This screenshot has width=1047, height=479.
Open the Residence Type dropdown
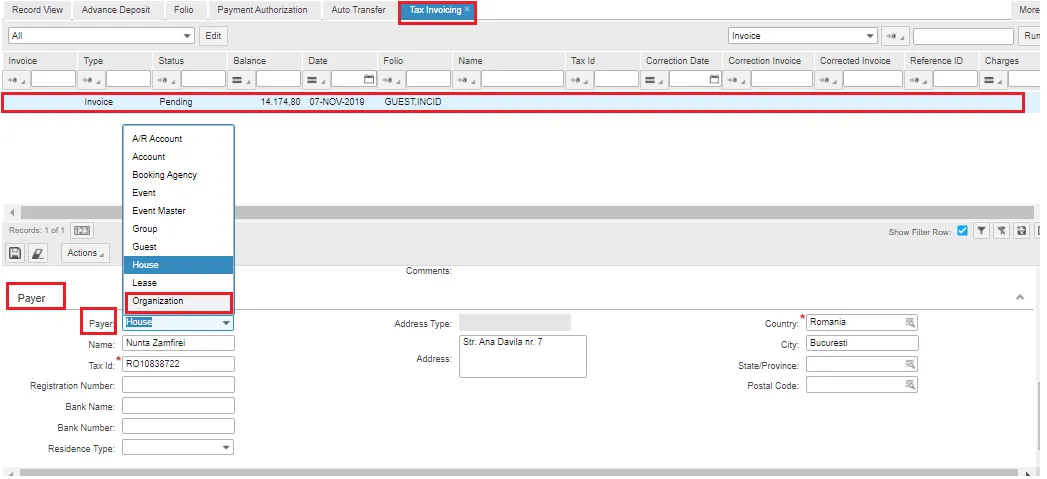click(178, 448)
